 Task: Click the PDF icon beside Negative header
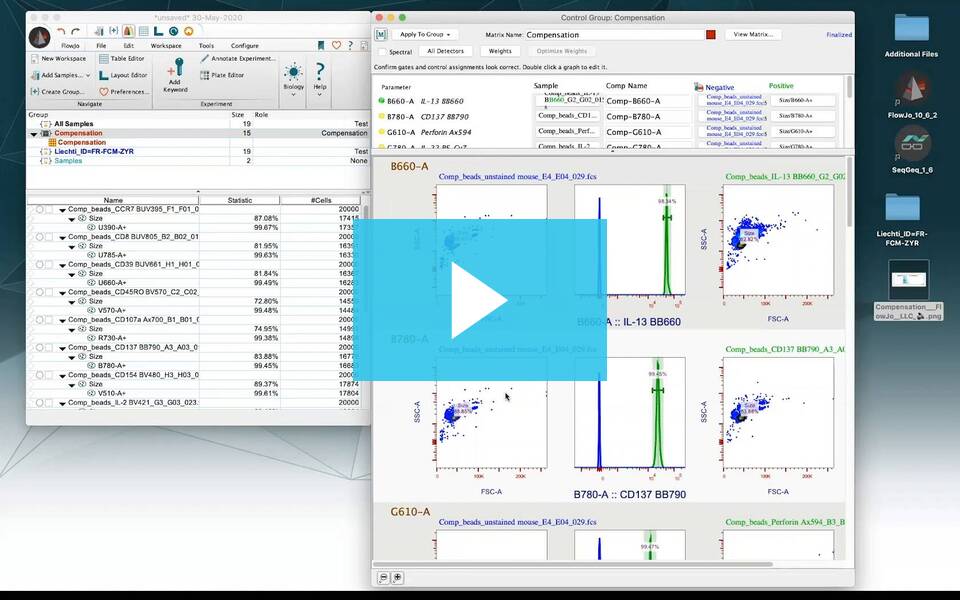pyautogui.click(x=699, y=87)
